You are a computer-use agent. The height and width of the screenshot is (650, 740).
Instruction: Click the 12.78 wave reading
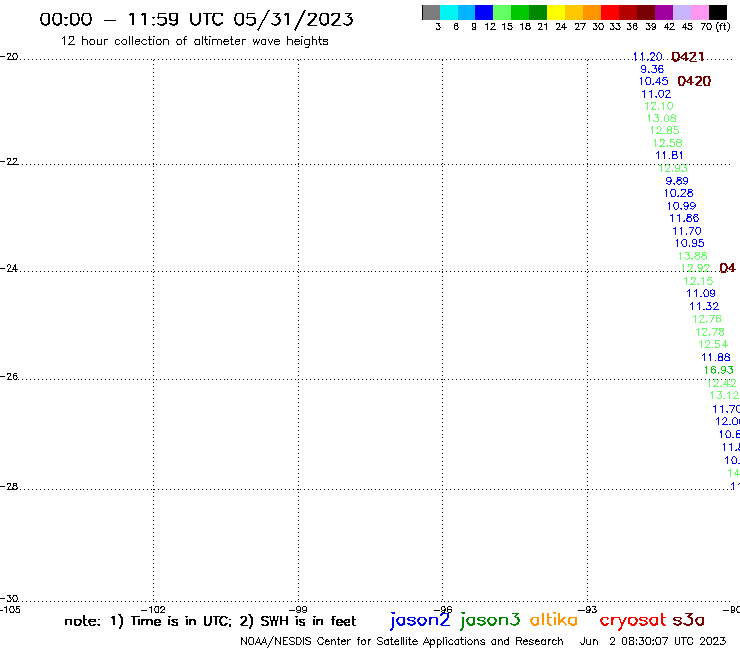pos(710,332)
